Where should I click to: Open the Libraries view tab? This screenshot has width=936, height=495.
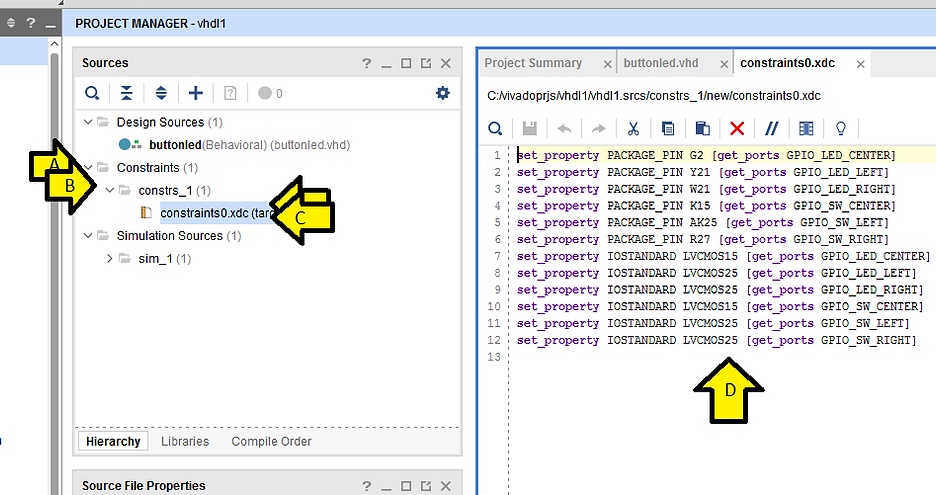185,441
